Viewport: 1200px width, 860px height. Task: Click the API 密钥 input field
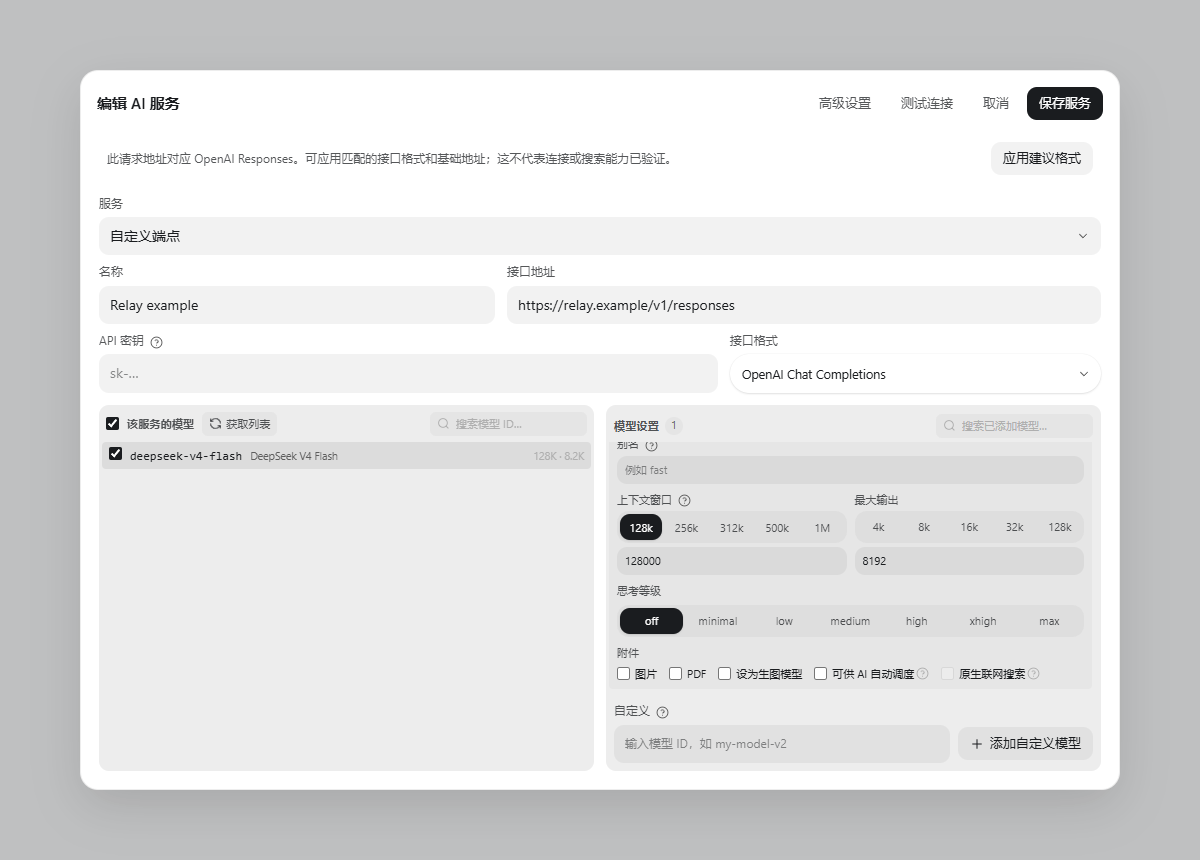(x=408, y=374)
